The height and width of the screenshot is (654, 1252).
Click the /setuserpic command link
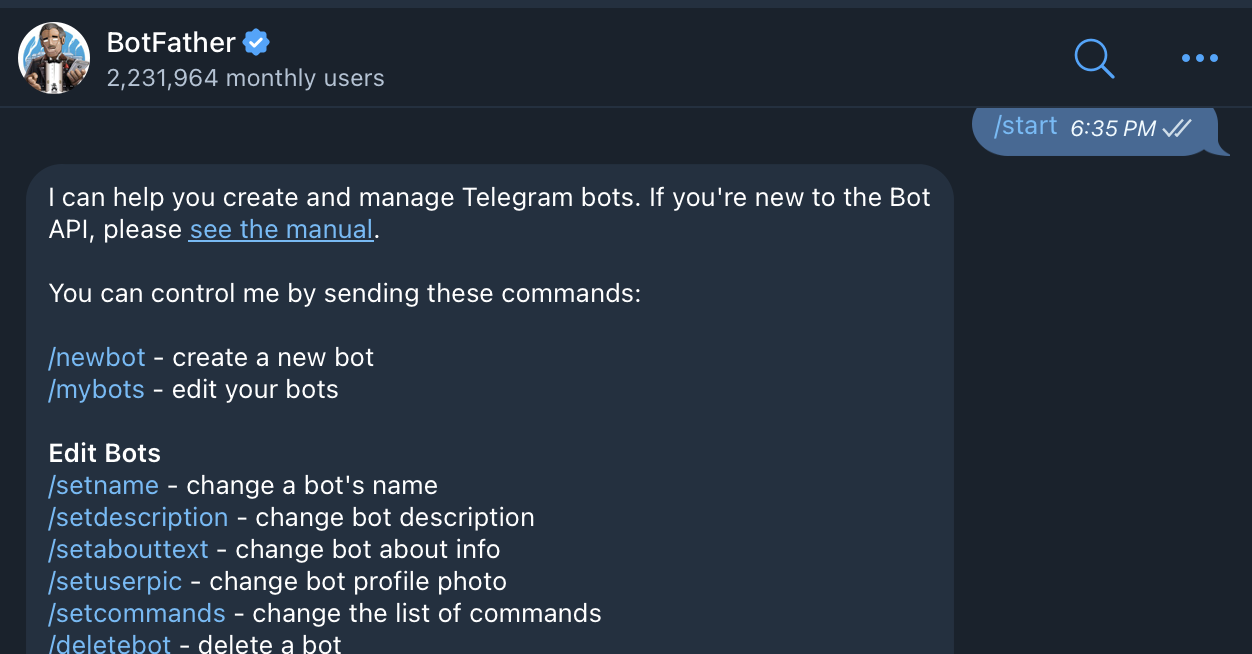pos(115,581)
